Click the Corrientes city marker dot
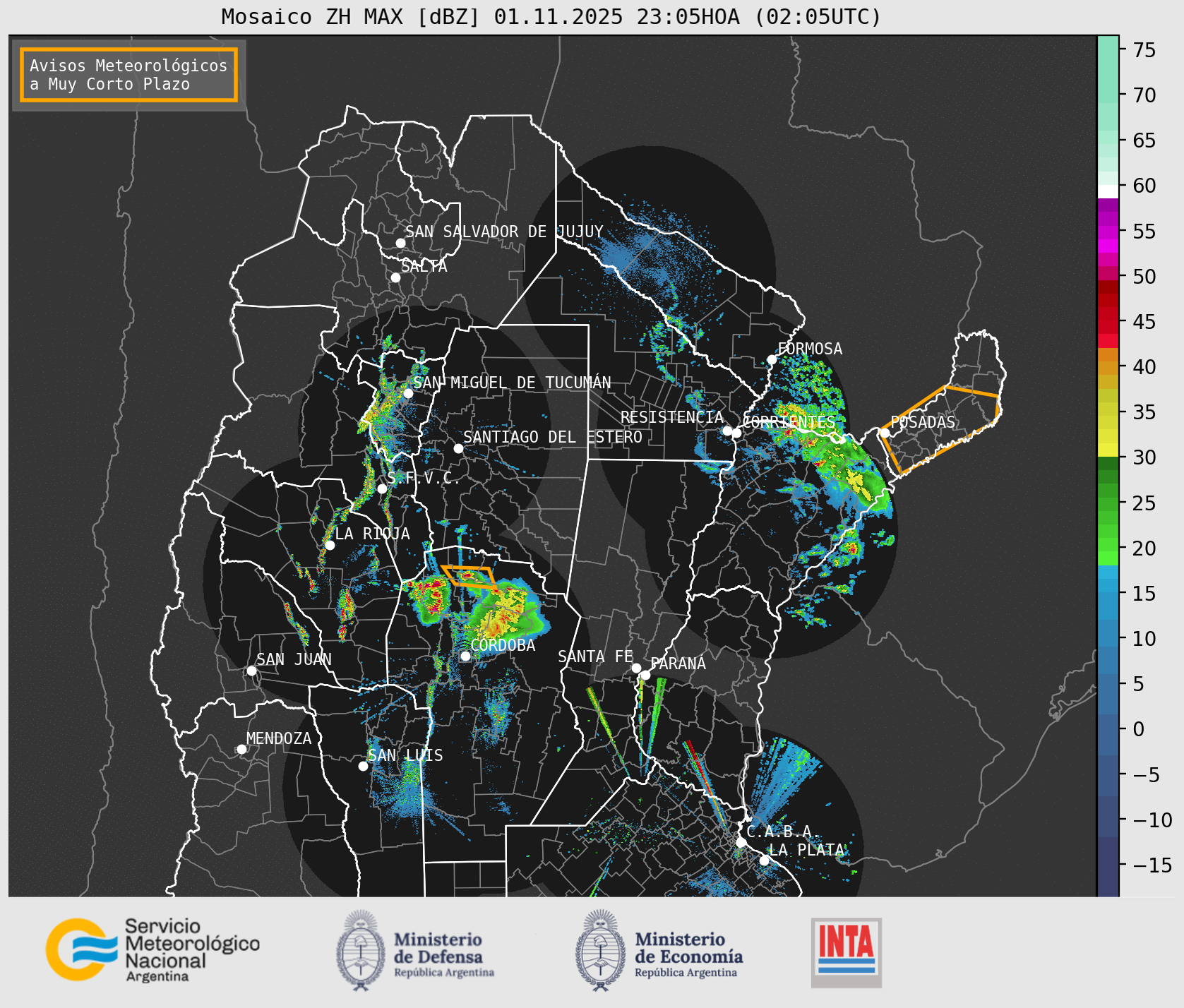1184x1008 pixels. (x=736, y=433)
